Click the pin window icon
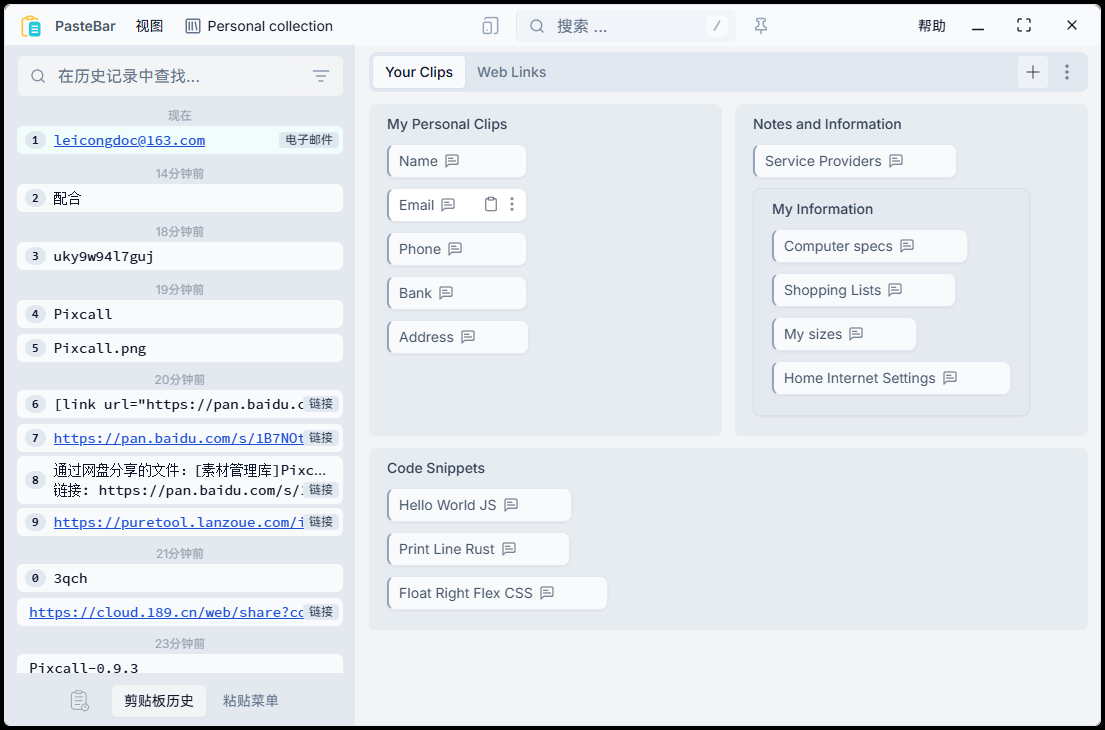Screen dimensions: 1105x730 coord(761,26)
